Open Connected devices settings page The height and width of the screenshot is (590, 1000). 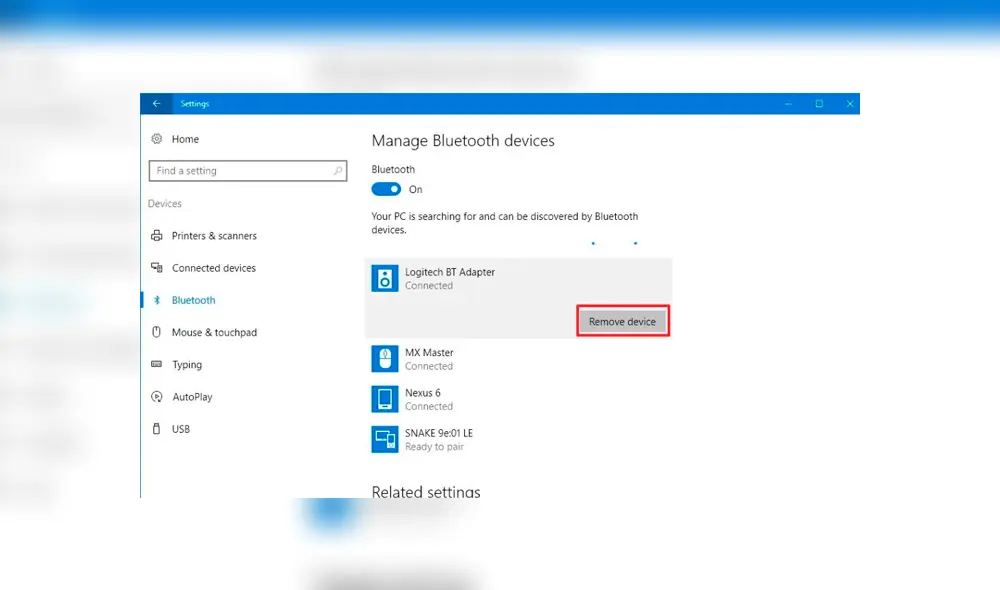point(213,268)
